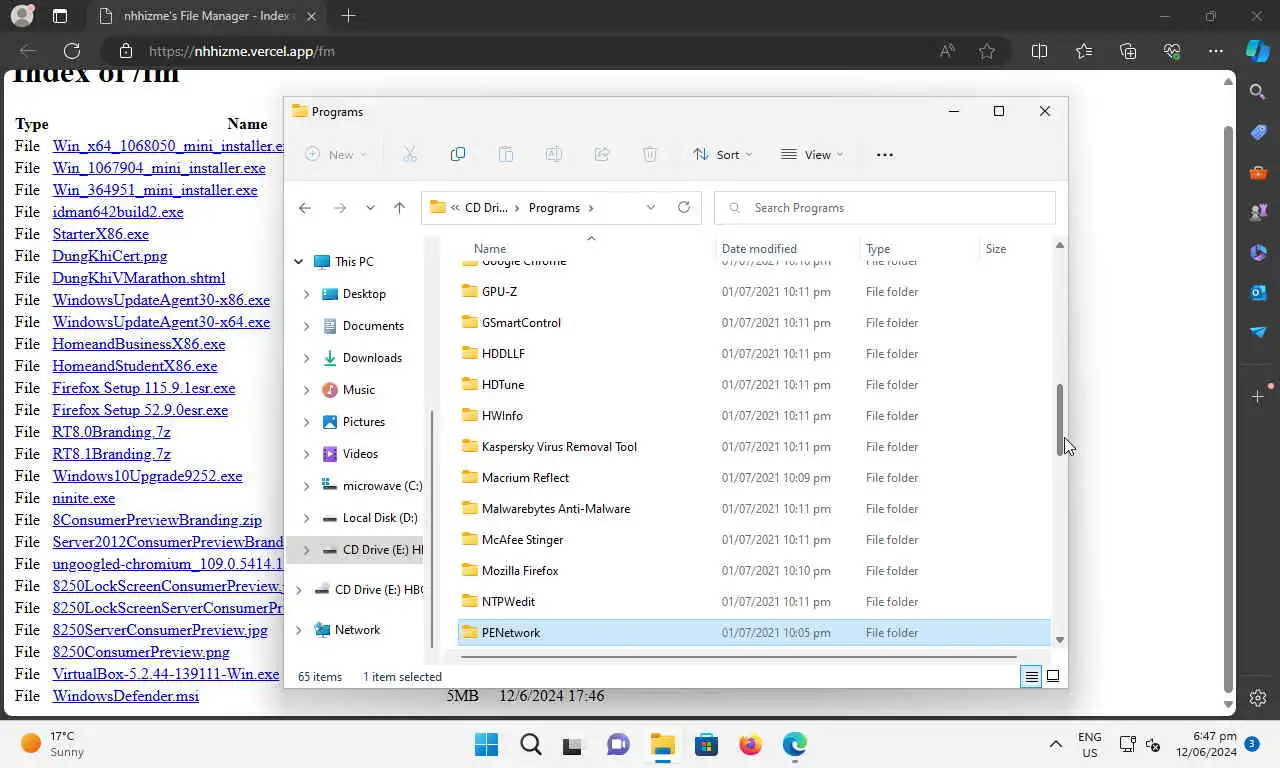Expand the Network tree node

[298, 630]
